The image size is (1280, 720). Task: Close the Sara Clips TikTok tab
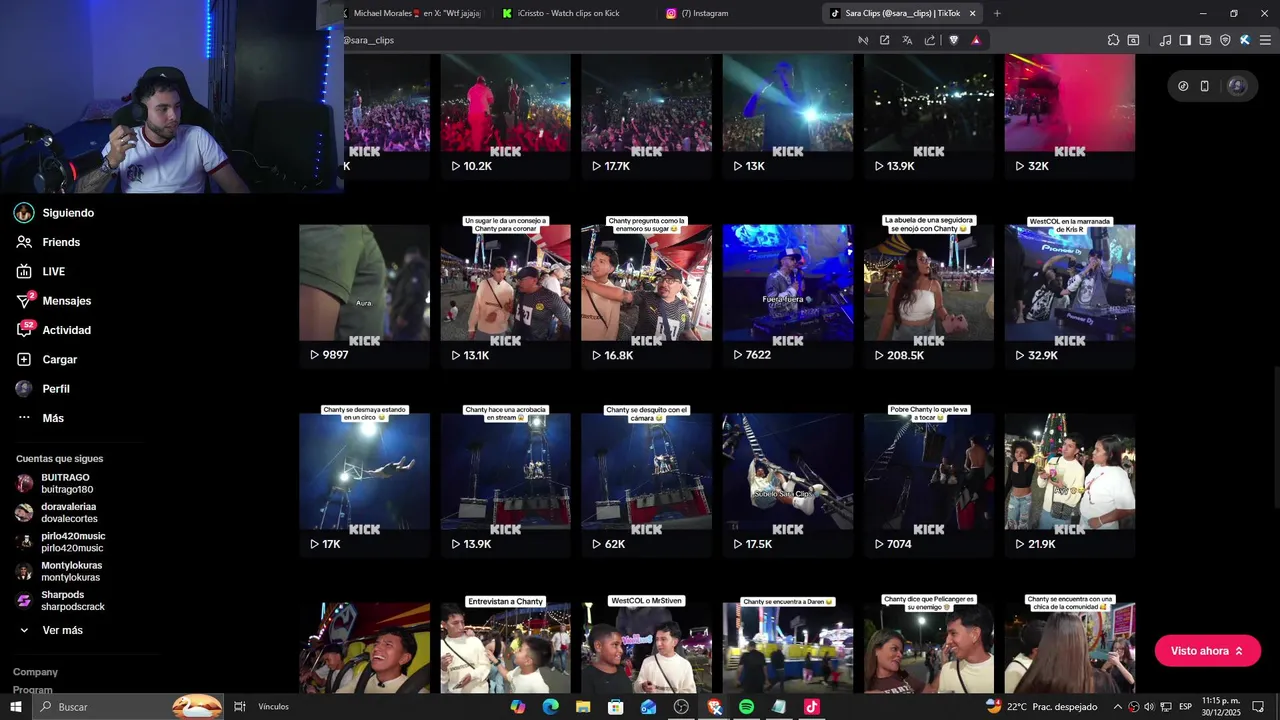[972, 13]
